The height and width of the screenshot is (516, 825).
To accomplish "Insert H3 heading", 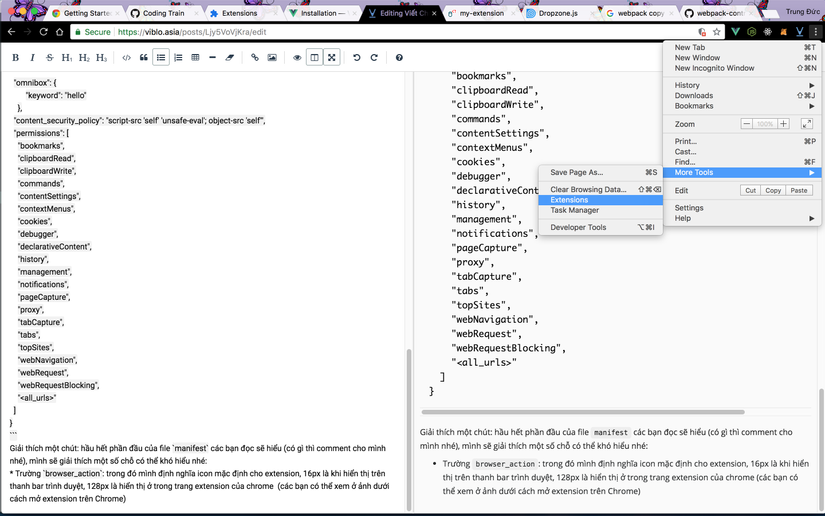I will point(102,58).
